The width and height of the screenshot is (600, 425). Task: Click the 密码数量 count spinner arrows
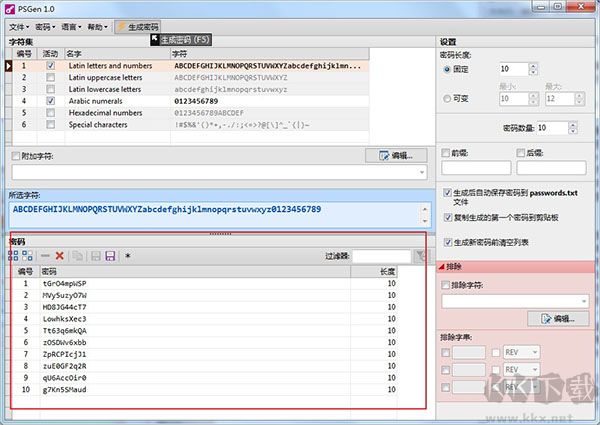[572, 128]
